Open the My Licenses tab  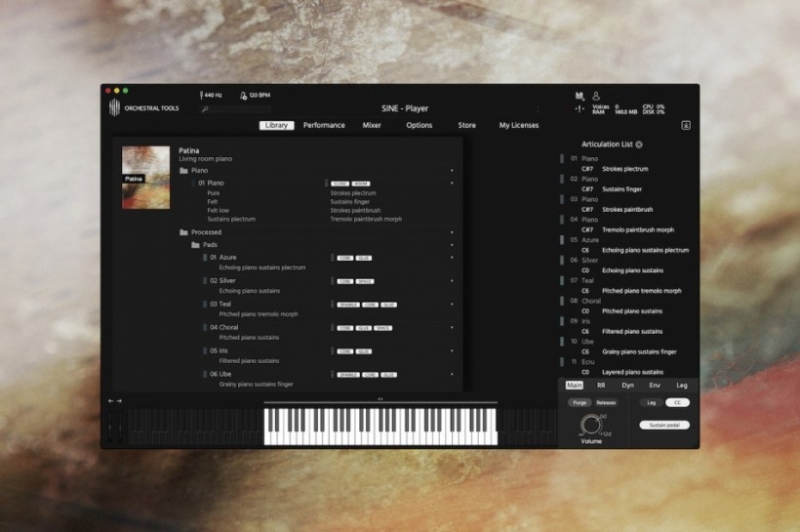click(x=518, y=125)
